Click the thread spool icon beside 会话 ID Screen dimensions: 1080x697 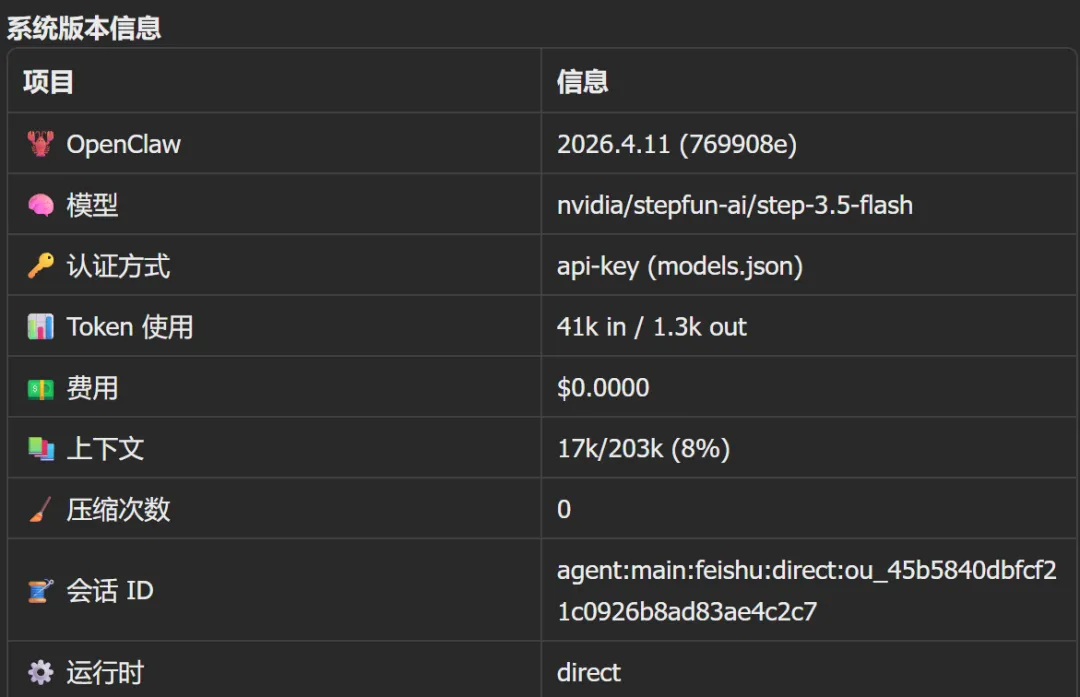click(40, 591)
